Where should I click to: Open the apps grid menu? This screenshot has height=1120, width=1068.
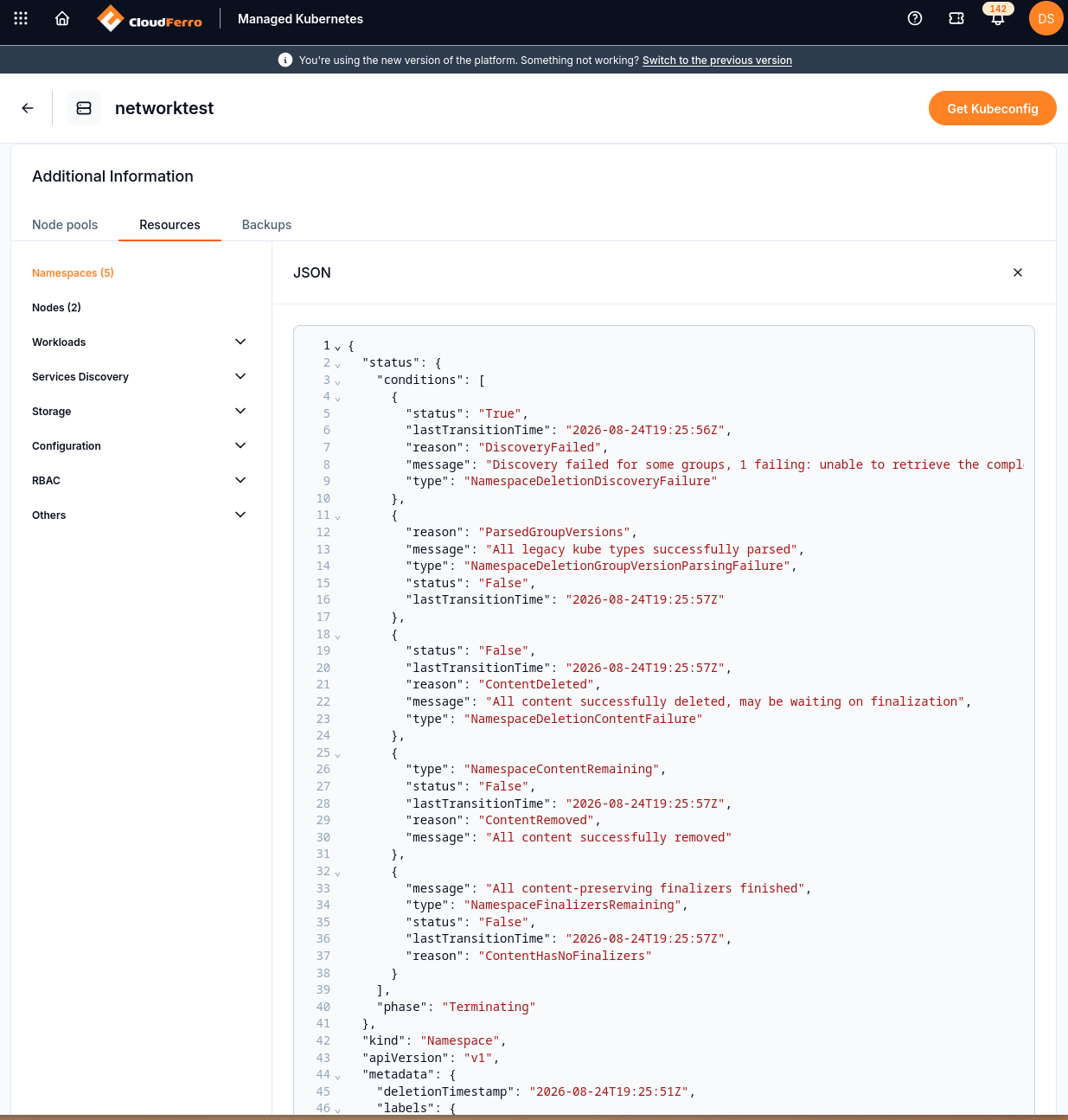point(21,18)
